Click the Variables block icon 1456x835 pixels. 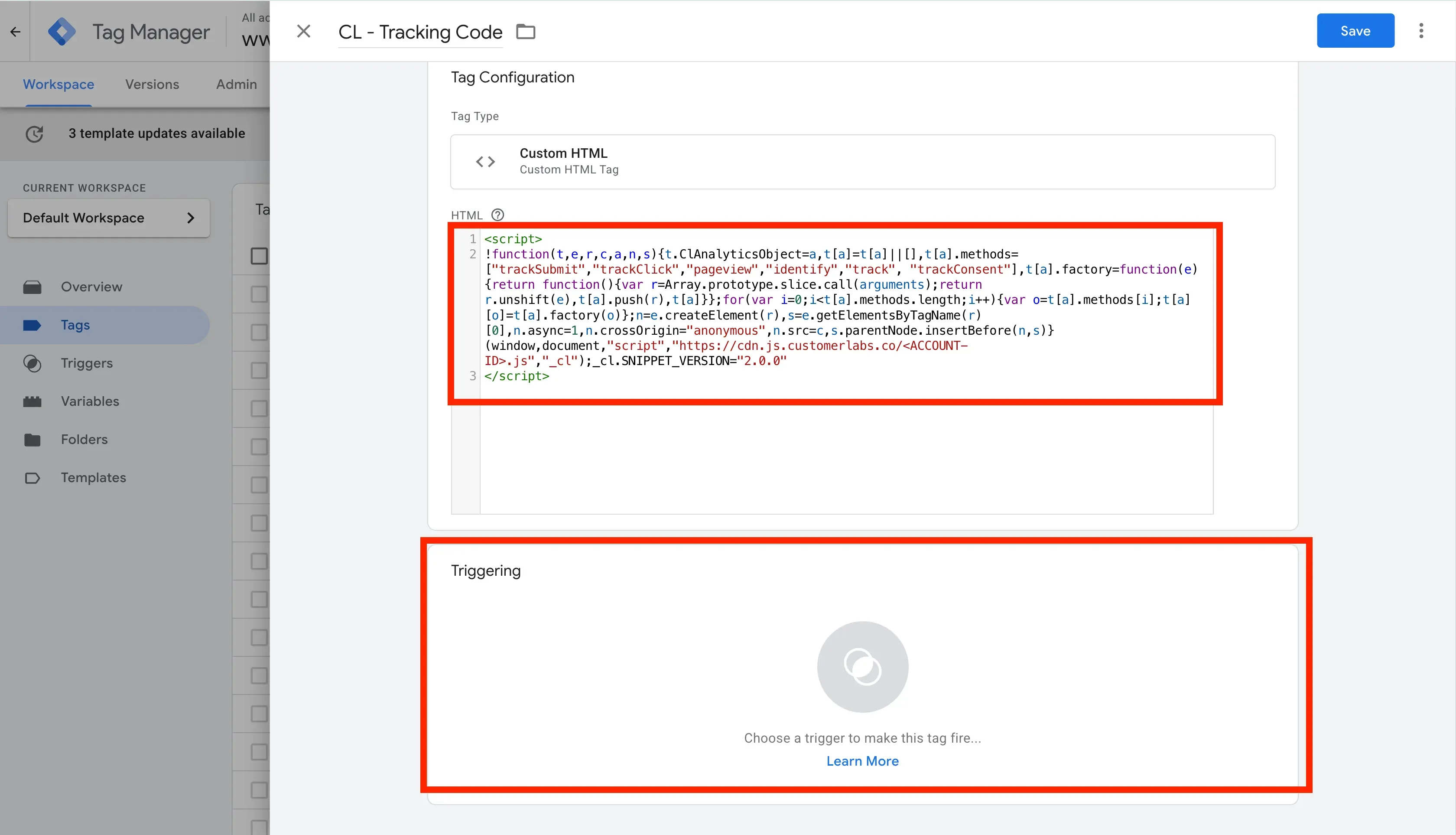tap(32, 401)
